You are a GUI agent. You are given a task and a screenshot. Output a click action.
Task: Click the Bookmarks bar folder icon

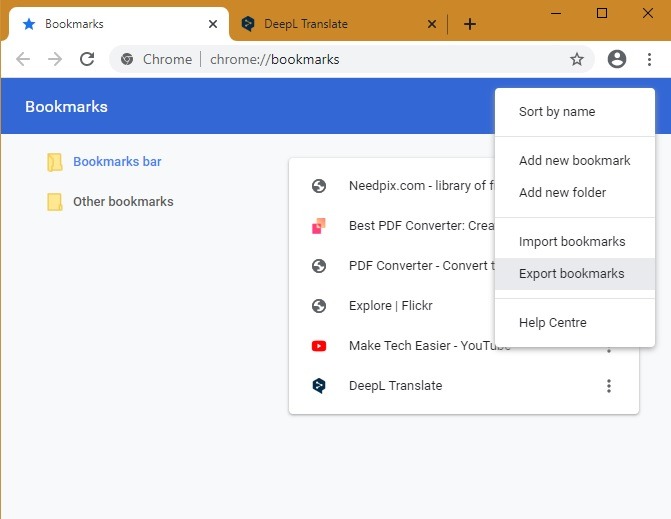(55, 162)
